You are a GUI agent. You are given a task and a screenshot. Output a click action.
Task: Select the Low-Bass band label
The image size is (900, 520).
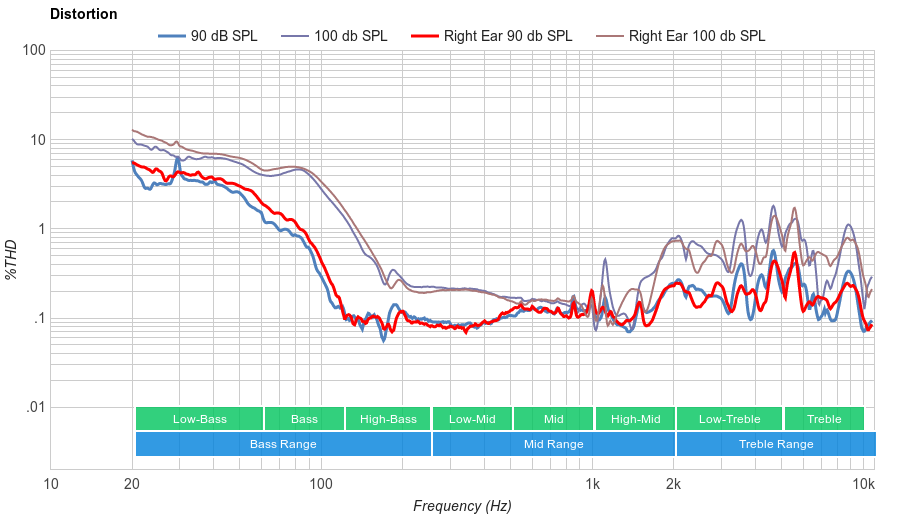(199, 419)
